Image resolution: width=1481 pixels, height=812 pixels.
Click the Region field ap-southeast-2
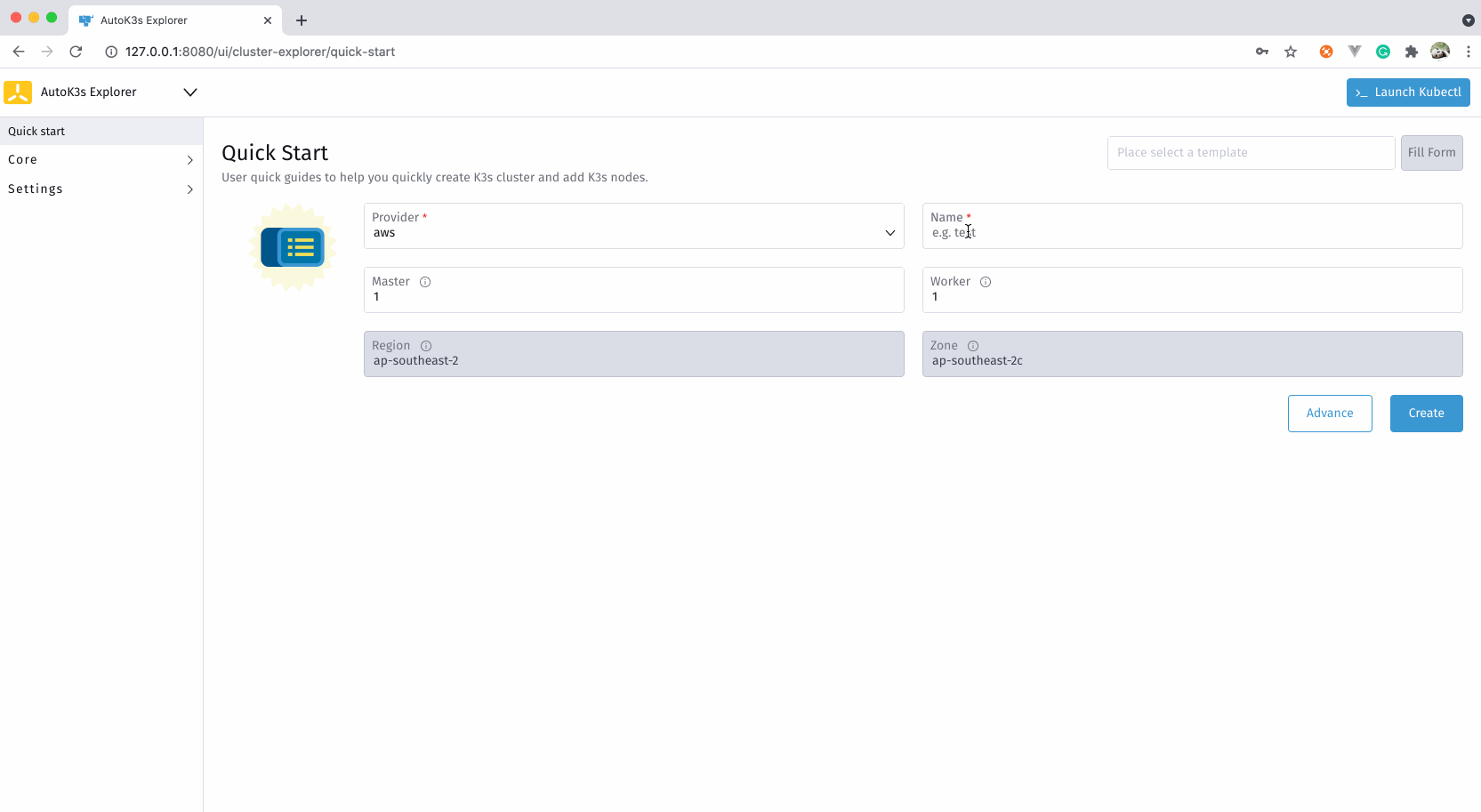(633, 354)
